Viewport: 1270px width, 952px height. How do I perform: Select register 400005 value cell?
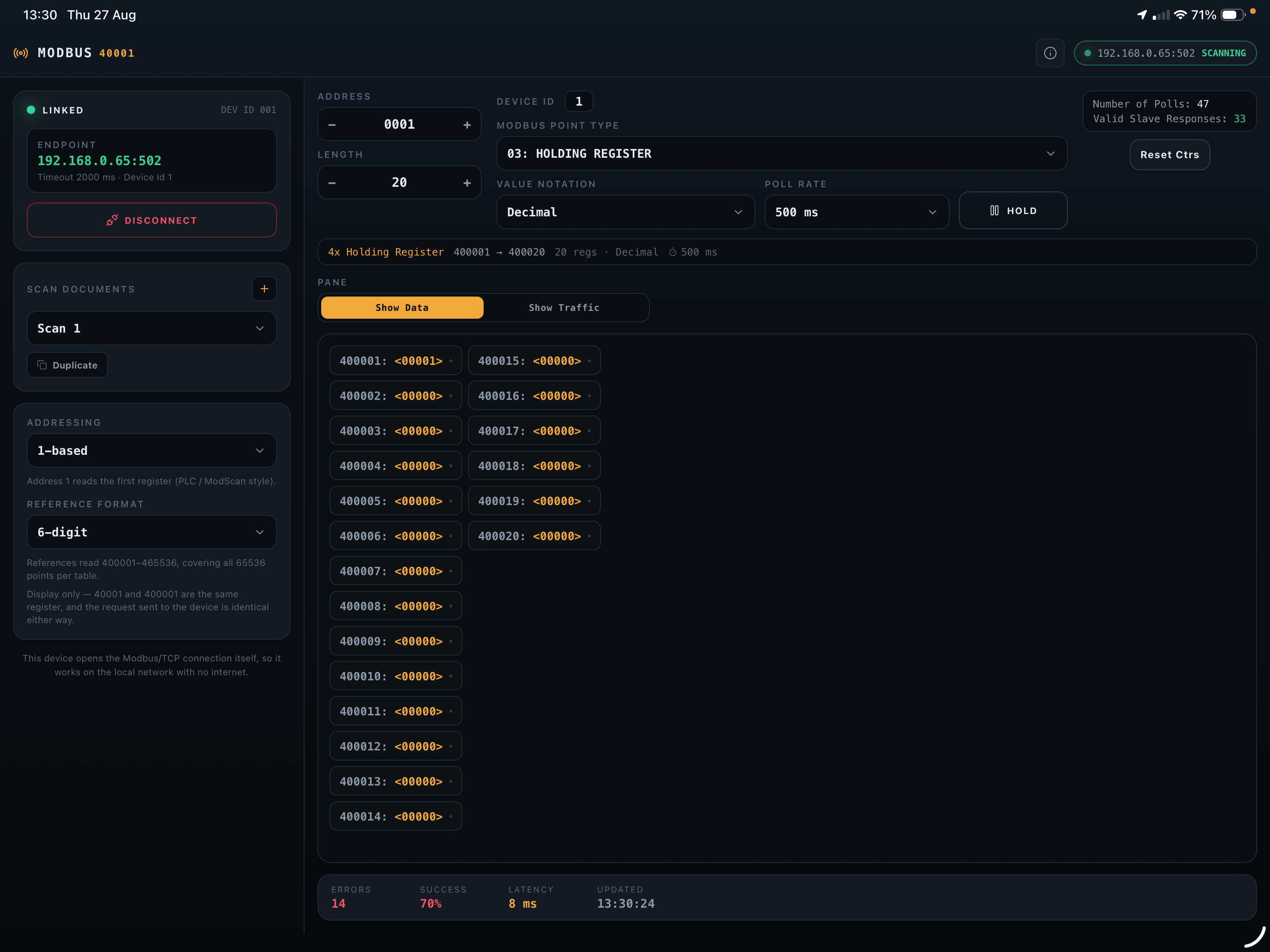(x=395, y=501)
